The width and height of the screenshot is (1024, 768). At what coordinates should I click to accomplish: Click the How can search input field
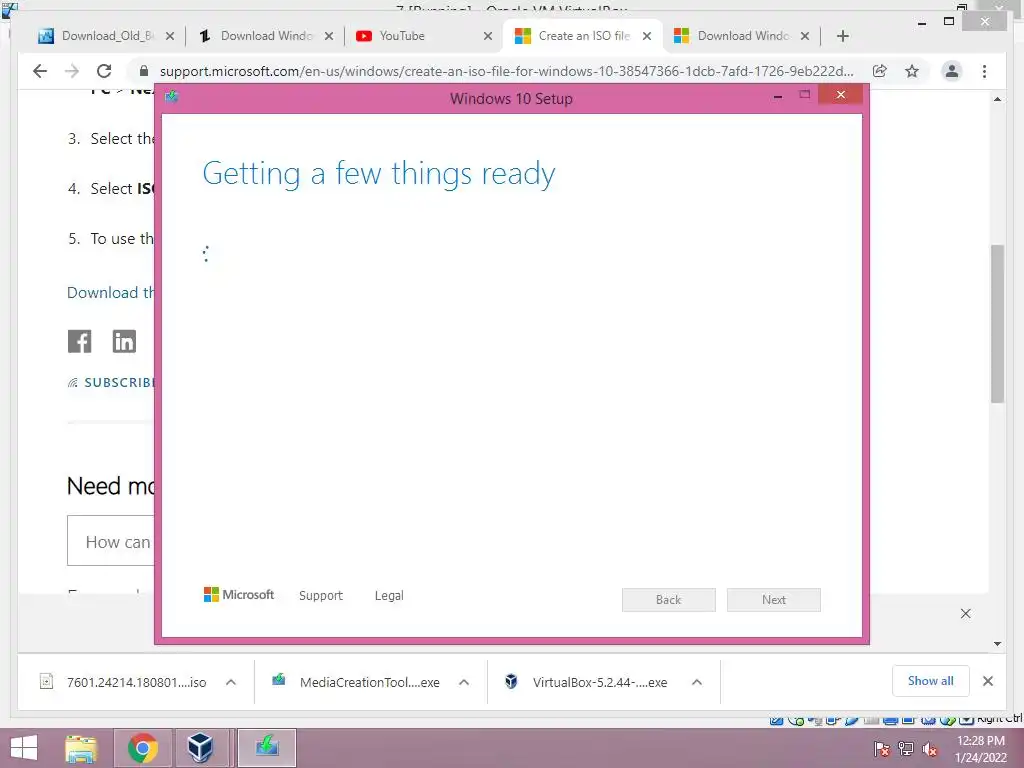tap(111, 541)
